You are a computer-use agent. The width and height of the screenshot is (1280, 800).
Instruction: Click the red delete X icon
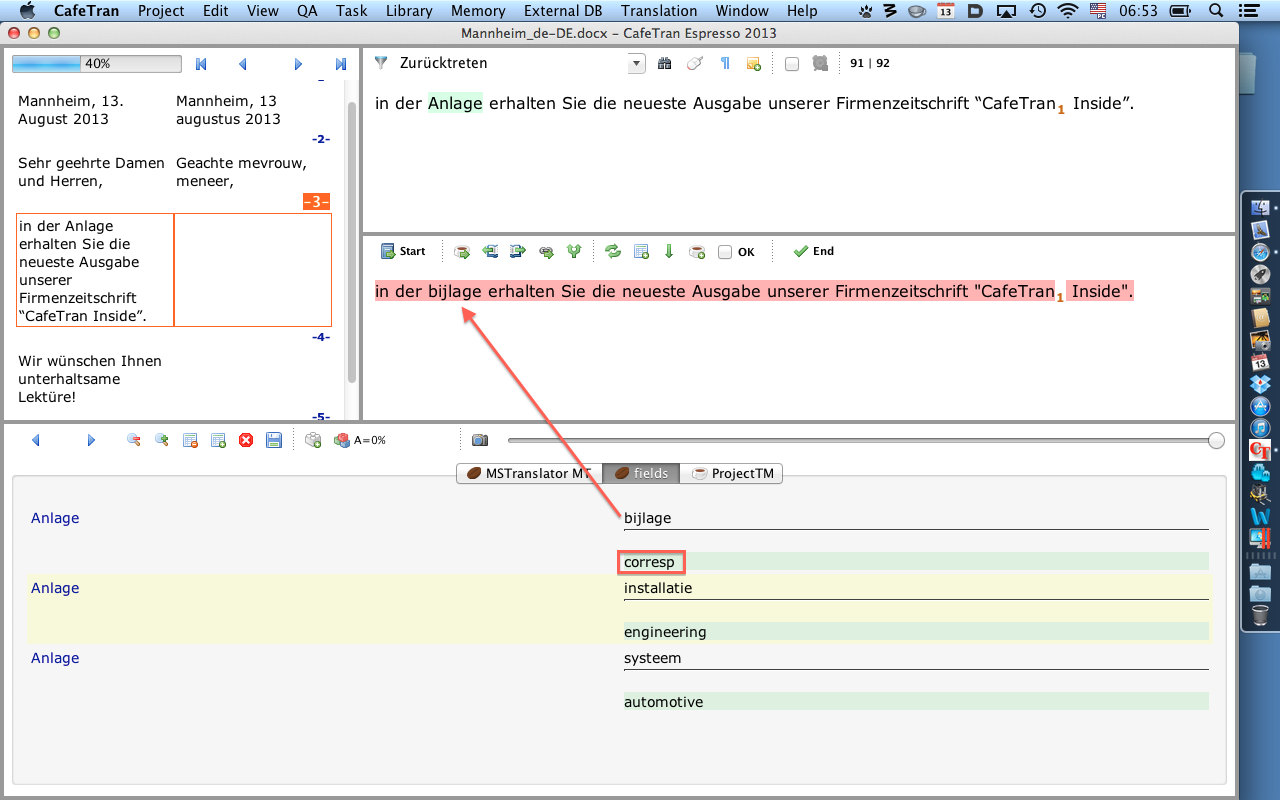246,440
